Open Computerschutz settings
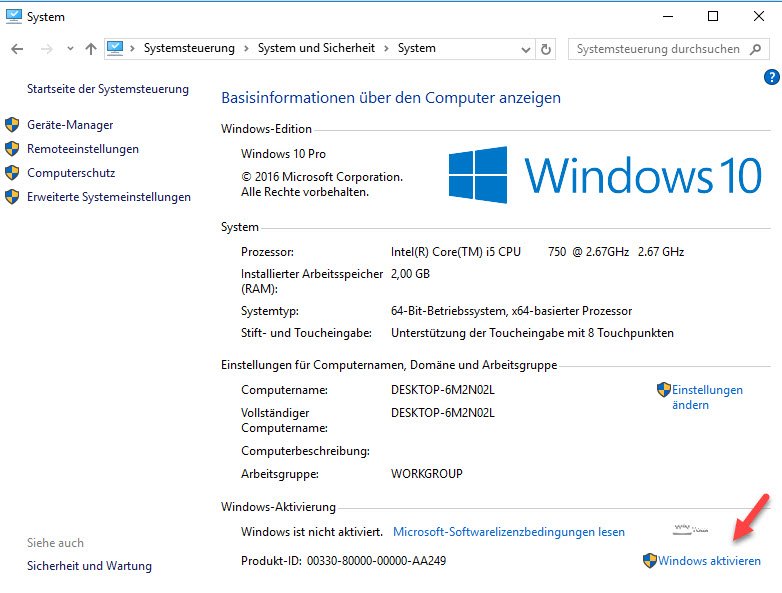Screen dimensions: 782x593 71,173
